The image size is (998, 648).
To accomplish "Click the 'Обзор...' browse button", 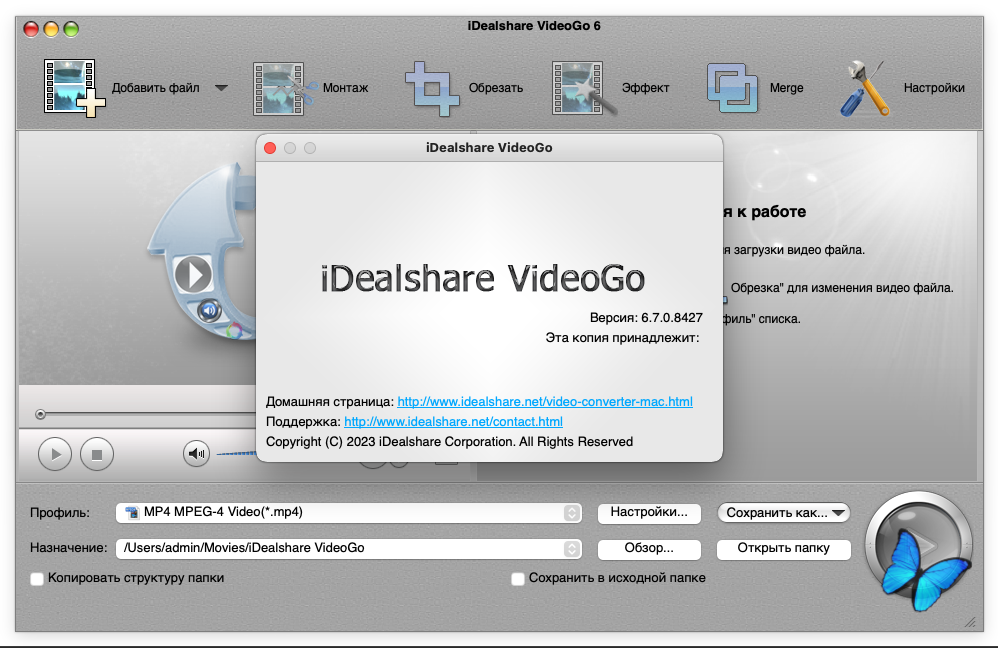I will (x=648, y=549).
